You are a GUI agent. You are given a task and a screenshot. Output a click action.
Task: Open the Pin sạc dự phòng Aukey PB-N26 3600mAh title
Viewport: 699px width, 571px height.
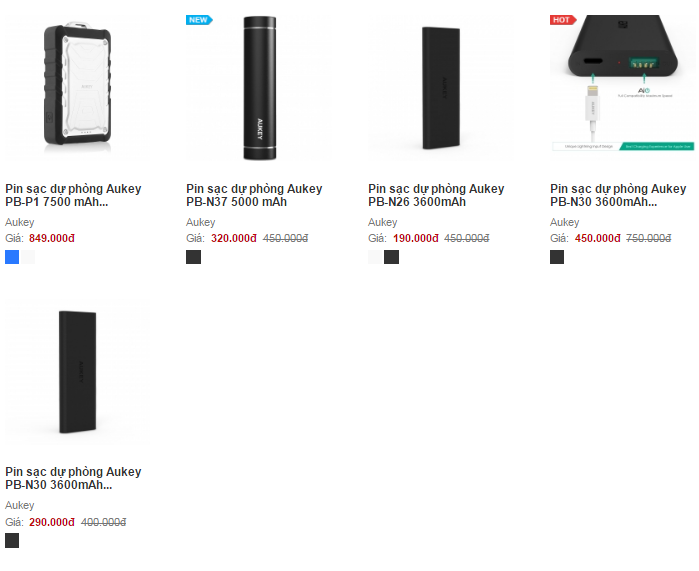click(436, 195)
